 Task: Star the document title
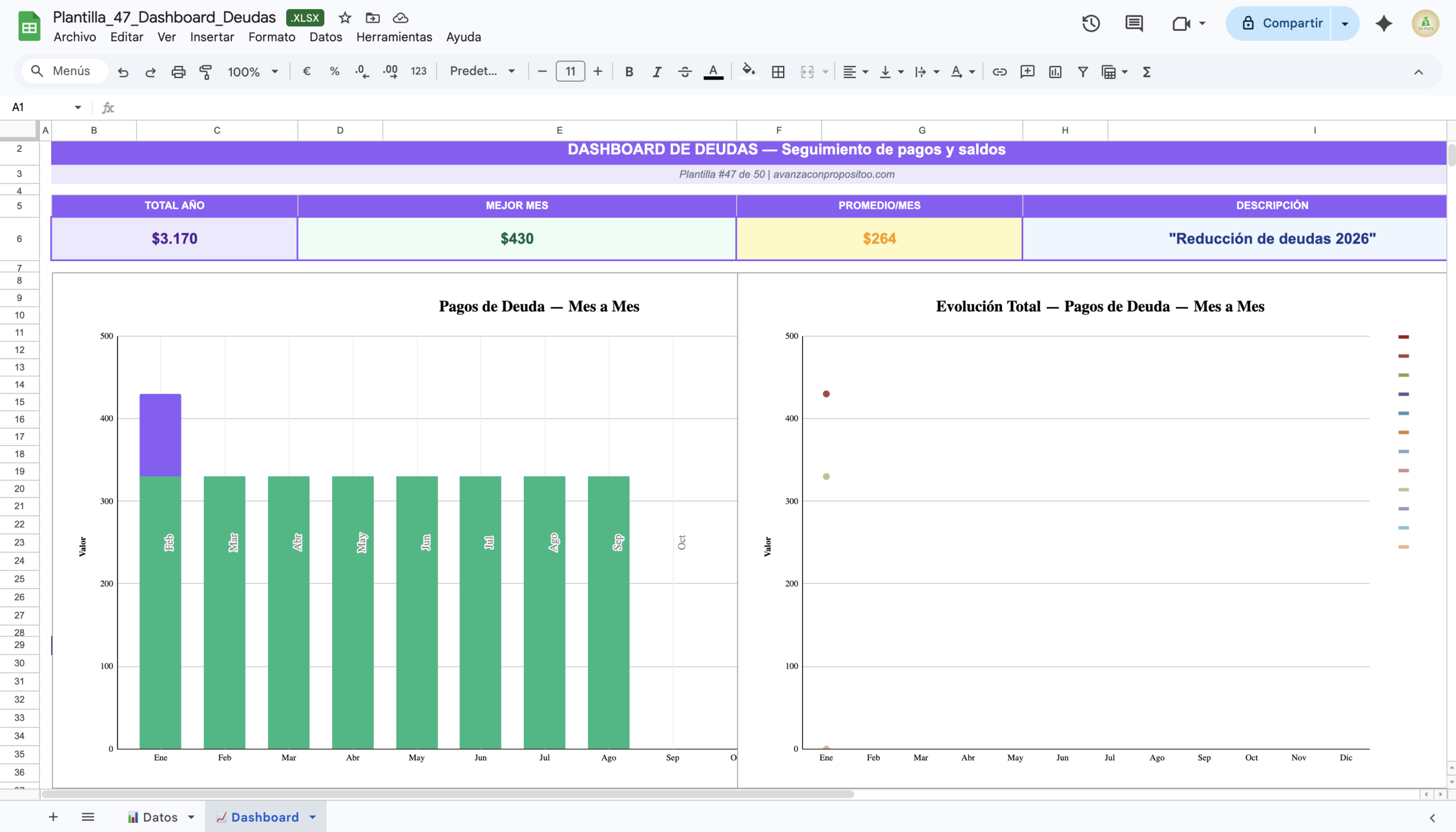[344, 18]
